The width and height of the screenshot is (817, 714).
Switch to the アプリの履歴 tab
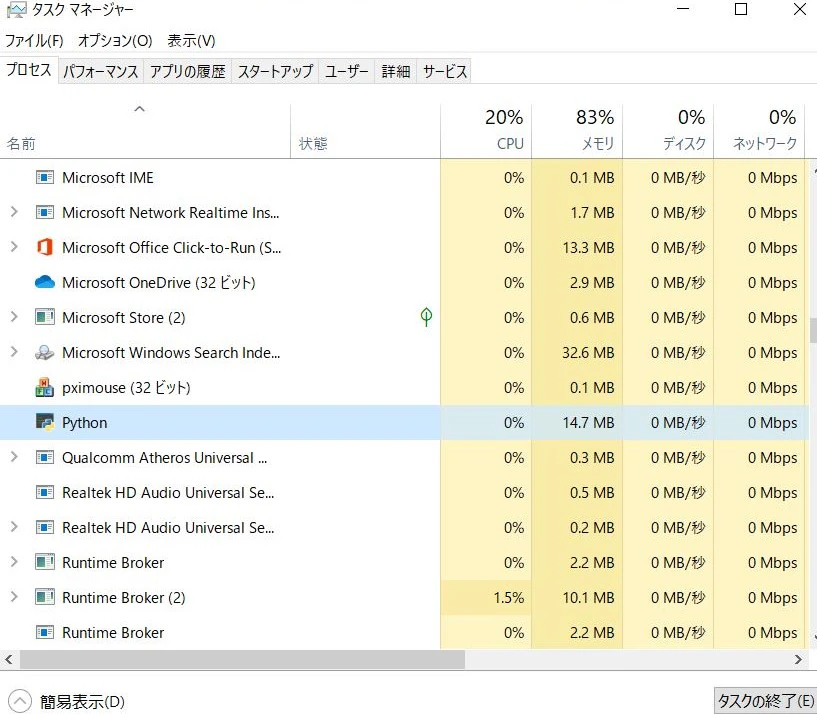188,71
